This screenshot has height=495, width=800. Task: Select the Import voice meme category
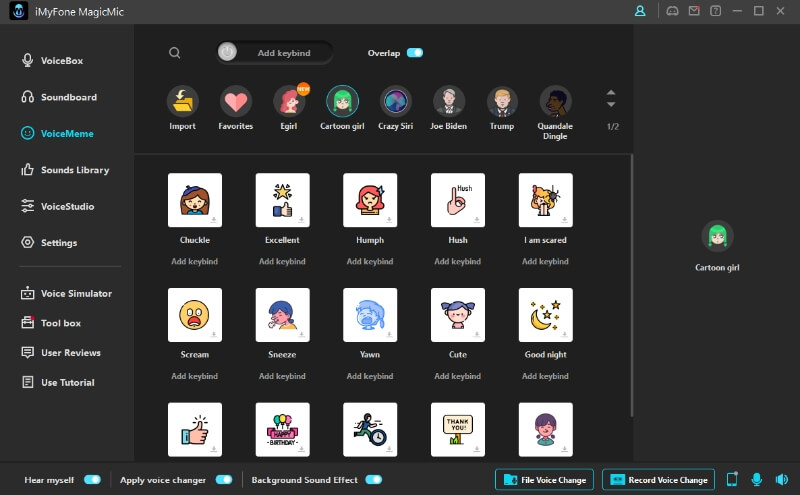[182, 101]
